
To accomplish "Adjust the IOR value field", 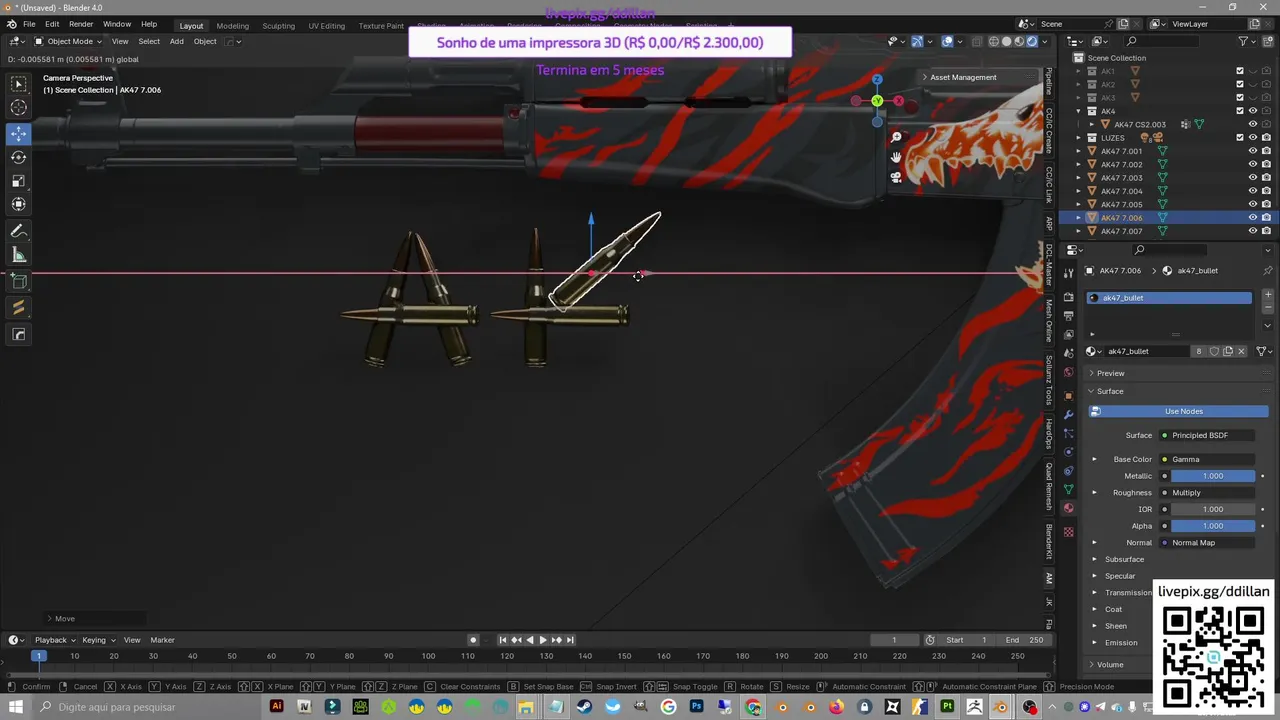I will [x=1213, y=509].
